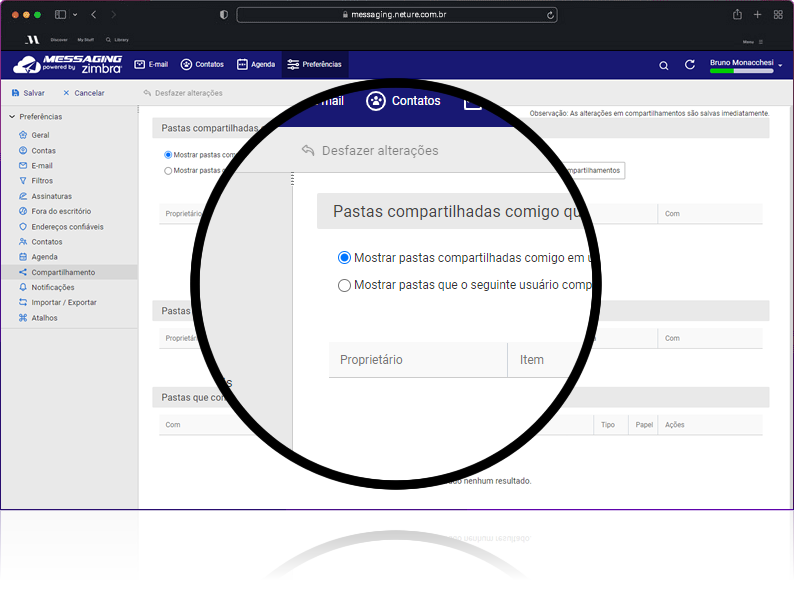794x594 pixels.
Task: Switch to the Contatos tab
Action: click(x=202, y=64)
